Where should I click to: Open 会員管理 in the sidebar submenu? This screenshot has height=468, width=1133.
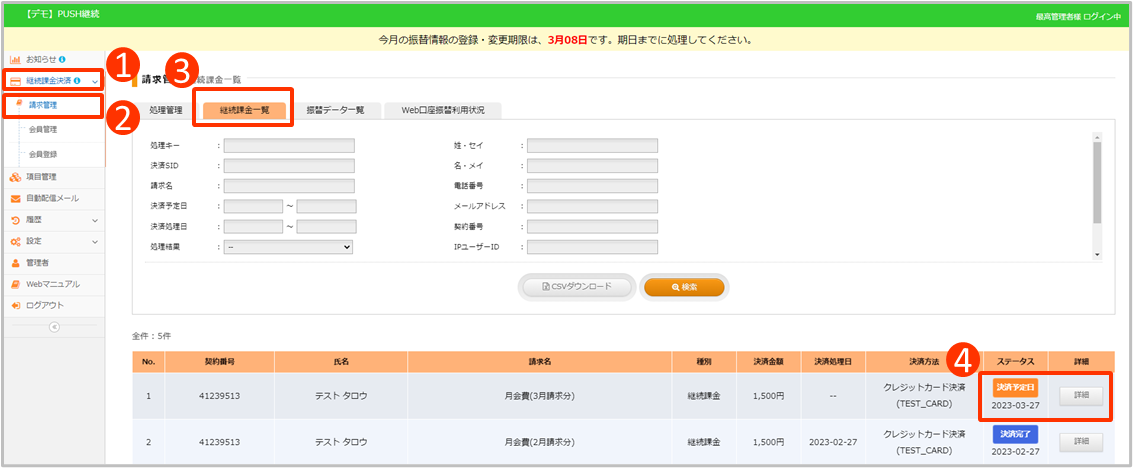click(x=43, y=129)
